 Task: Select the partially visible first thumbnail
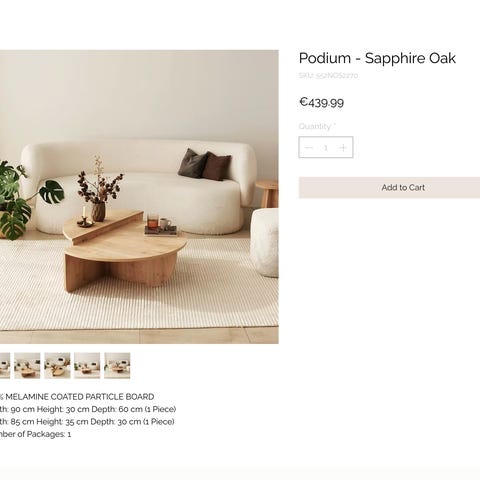click(5, 365)
